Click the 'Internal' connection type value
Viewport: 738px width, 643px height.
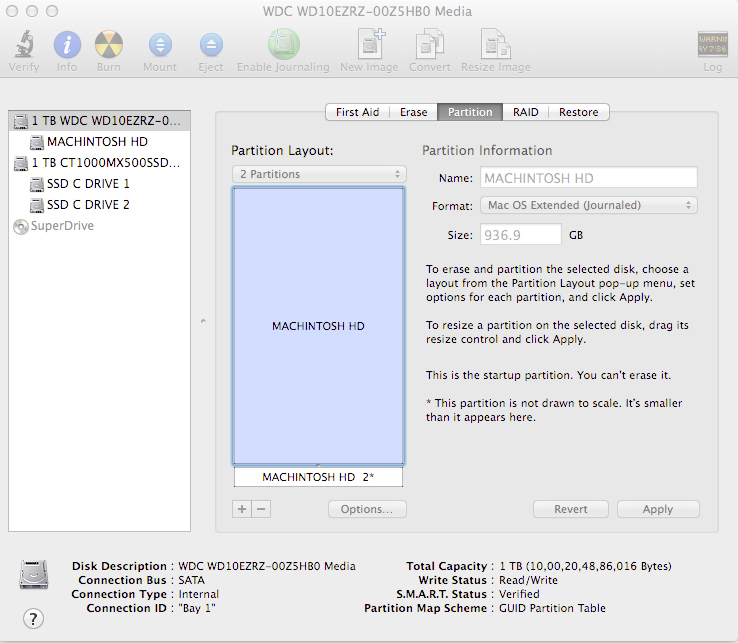[199, 594]
